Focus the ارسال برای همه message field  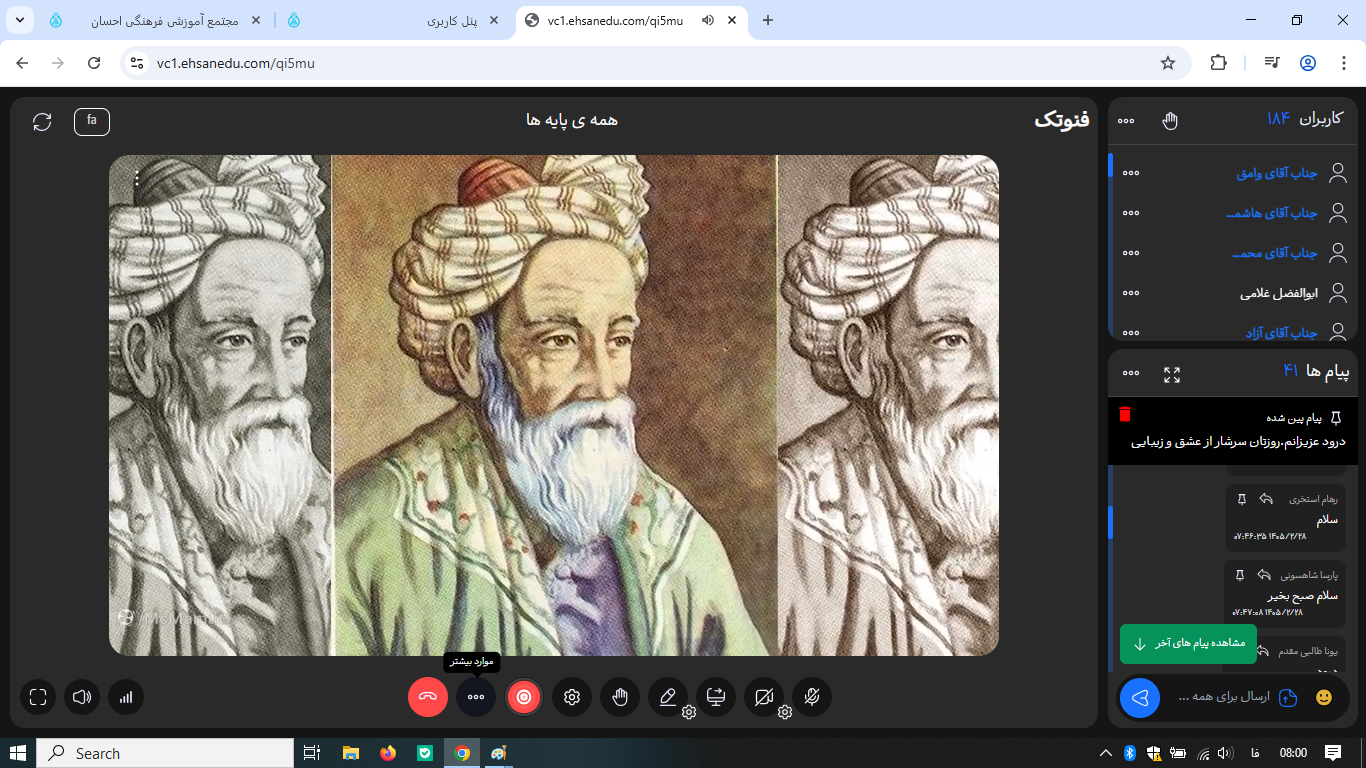tap(1224, 697)
